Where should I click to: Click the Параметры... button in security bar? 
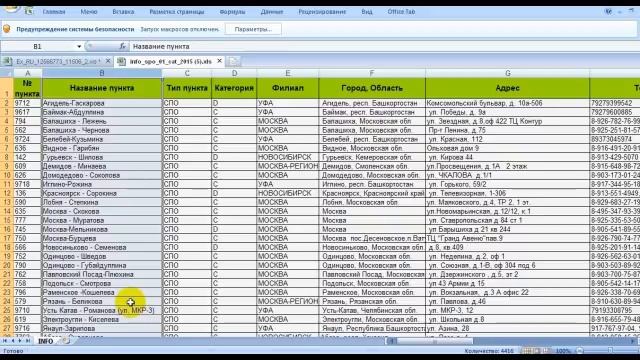click(253, 29)
